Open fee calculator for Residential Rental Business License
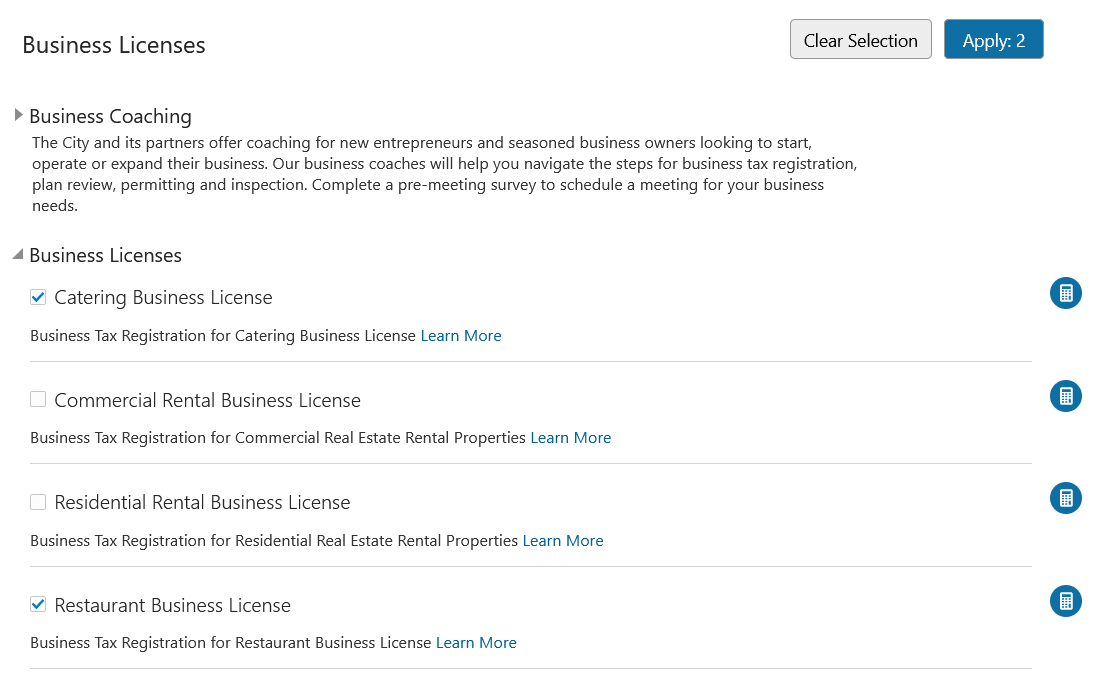Image resolution: width=1095 pixels, height=675 pixels. pos(1065,498)
